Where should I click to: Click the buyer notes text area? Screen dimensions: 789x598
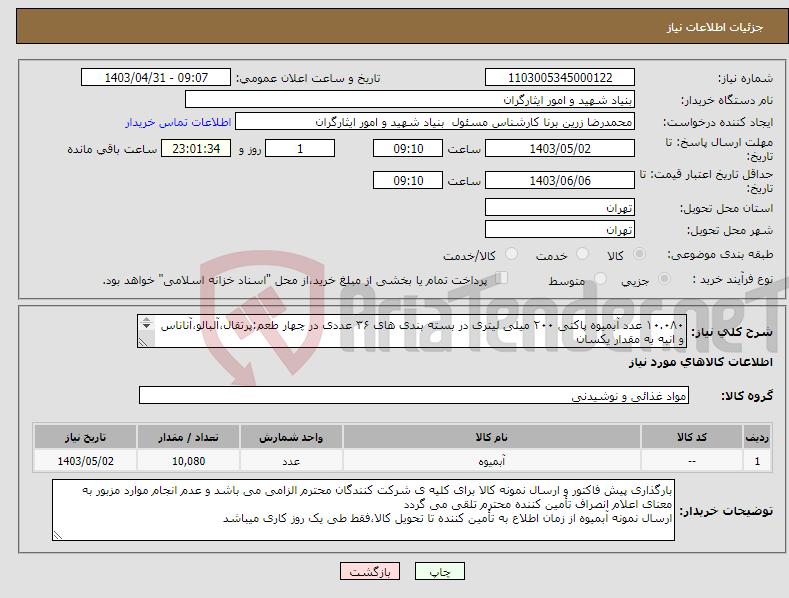click(363, 510)
